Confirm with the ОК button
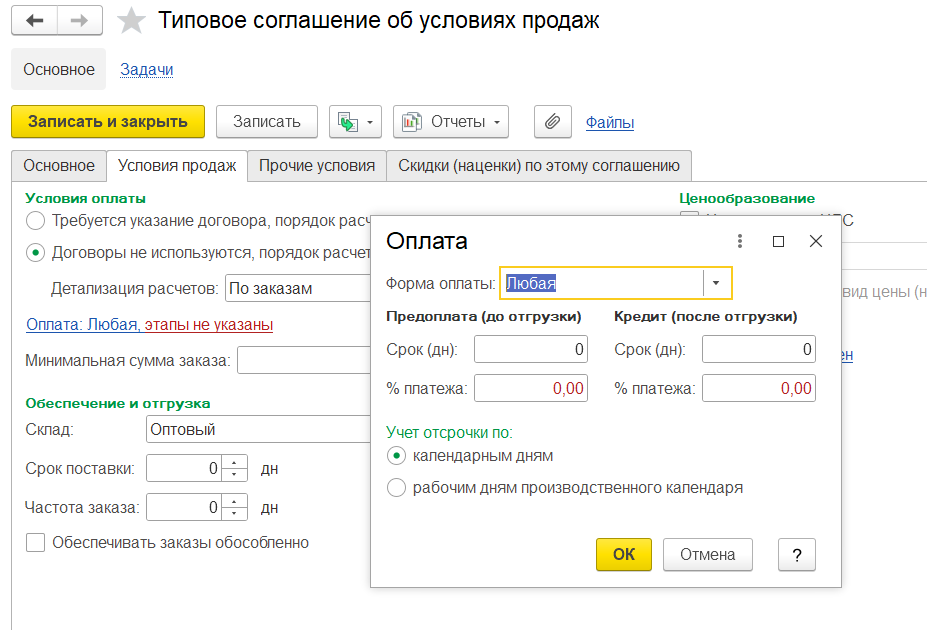 (x=624, y=554)
